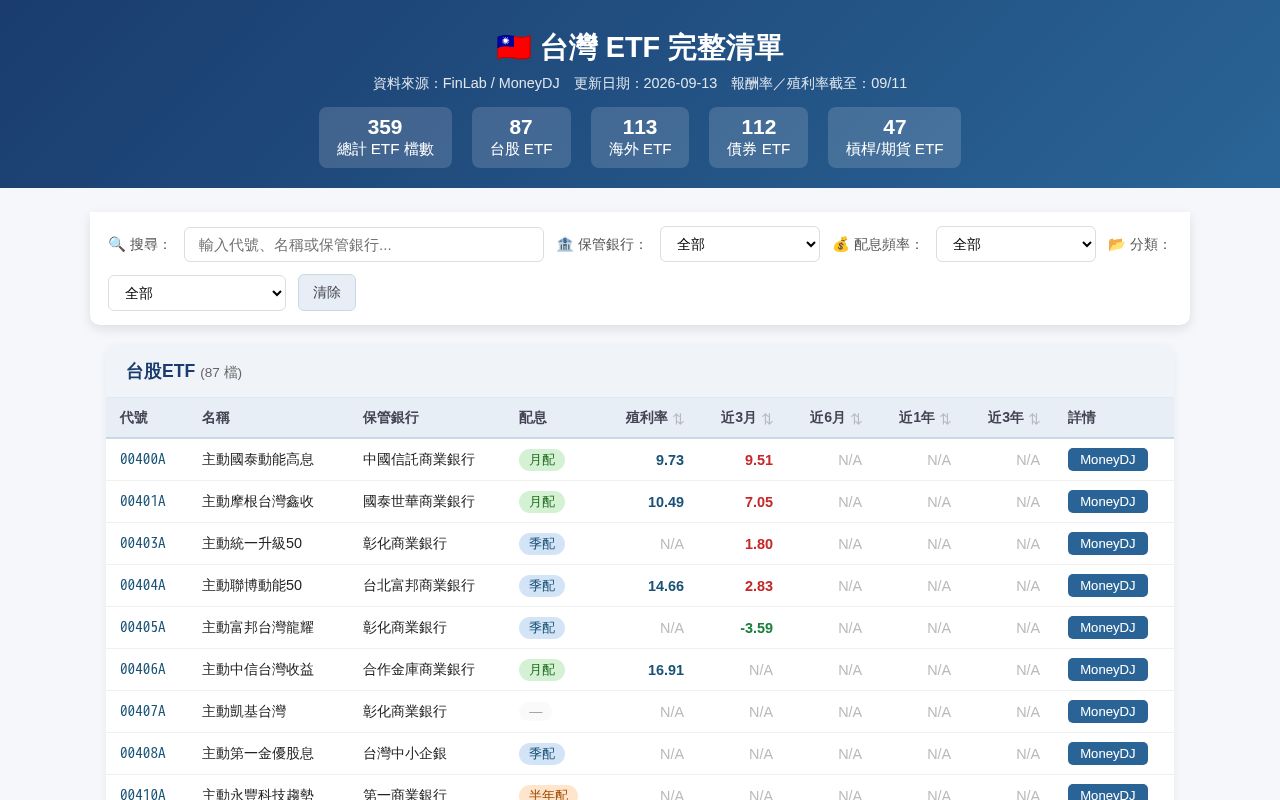Click ETF code 00400A

pos(143,459)
